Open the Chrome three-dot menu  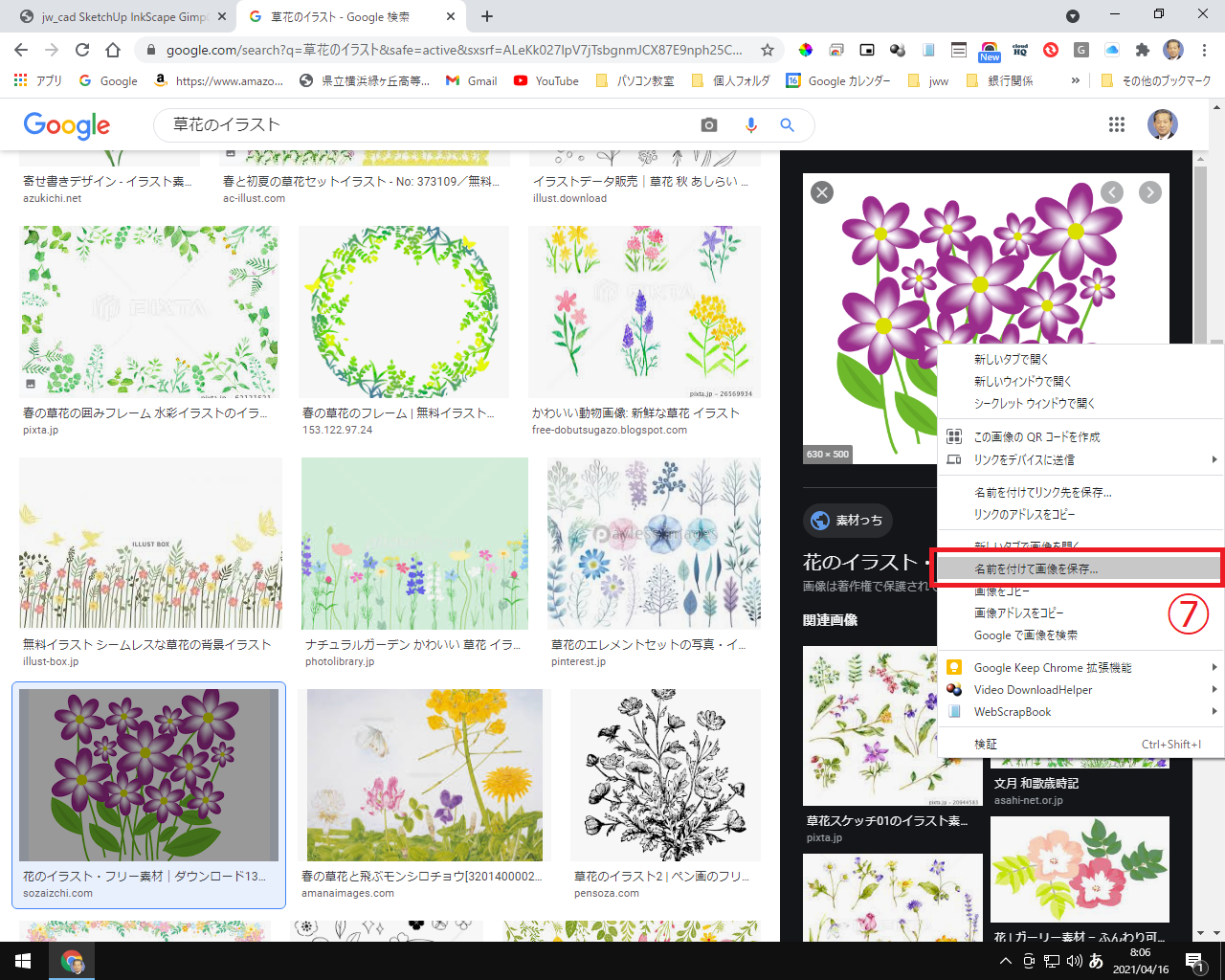click(1205, 50)
